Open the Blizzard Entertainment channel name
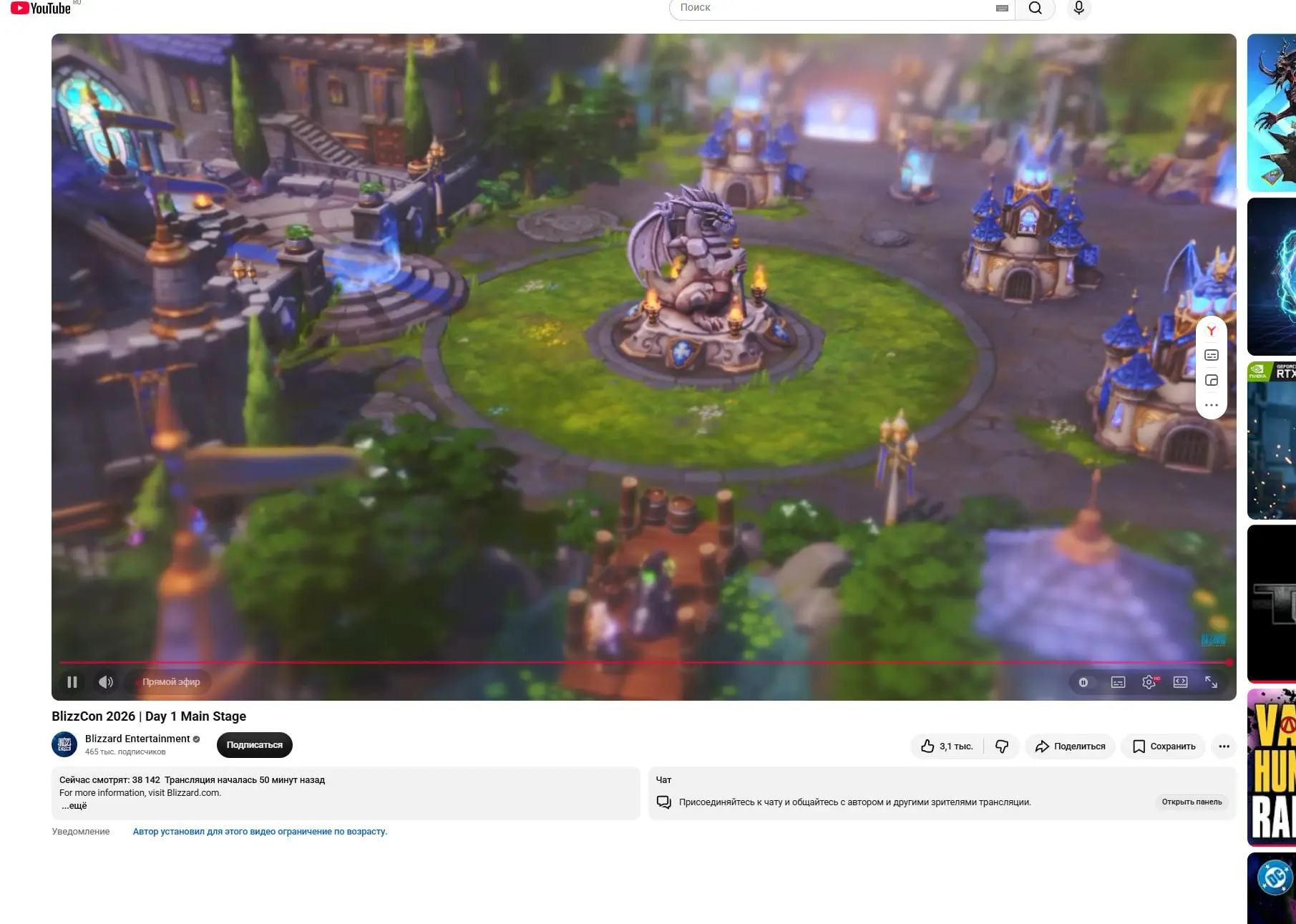This screenshot has width=1296, height=924. 137,739
